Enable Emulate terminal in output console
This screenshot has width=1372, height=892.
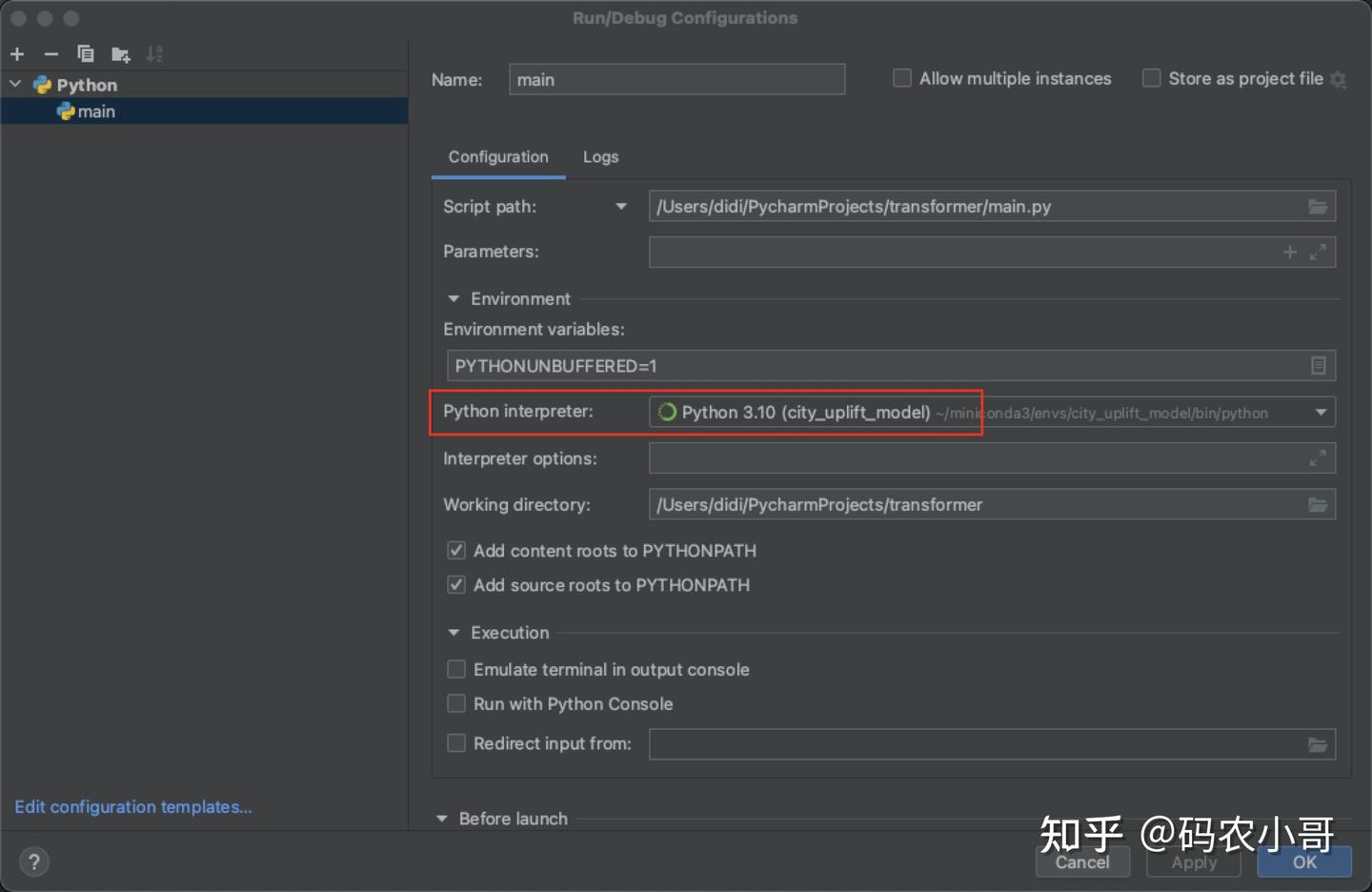(x=456, y=670)
